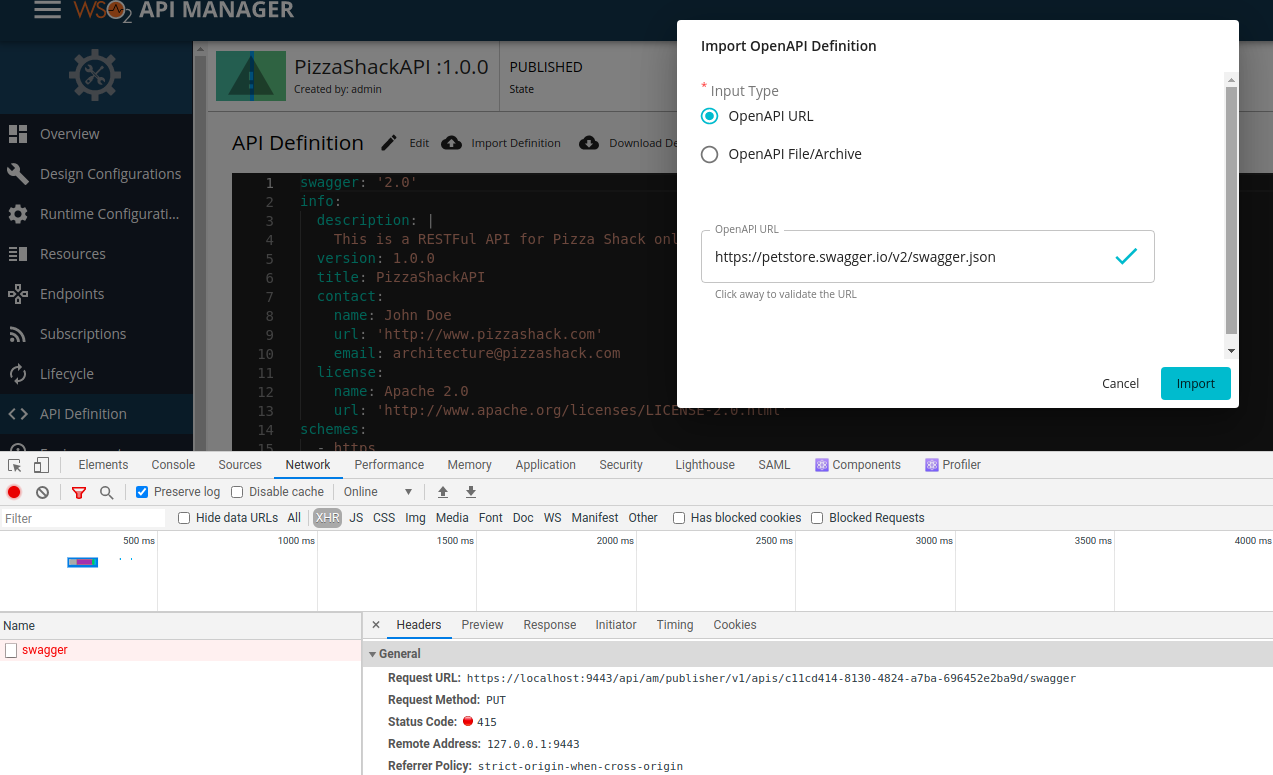Select the WS filter type
The image size is (1273, 775).
552,518
